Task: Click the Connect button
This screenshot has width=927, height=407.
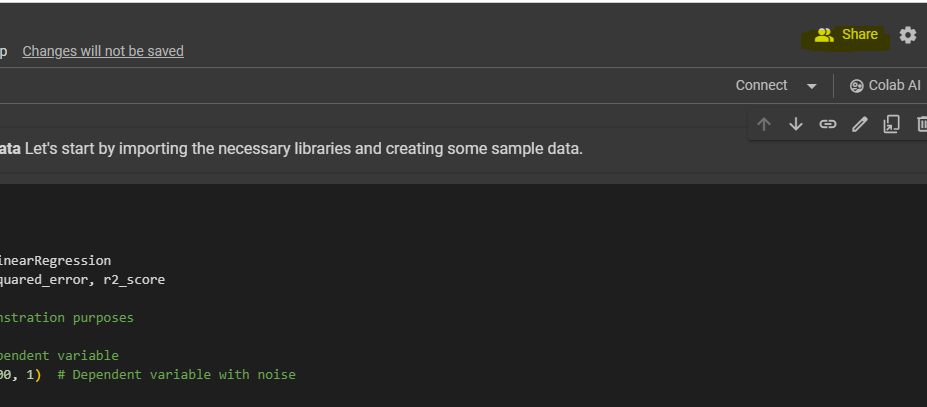Action: coord(762,85)
